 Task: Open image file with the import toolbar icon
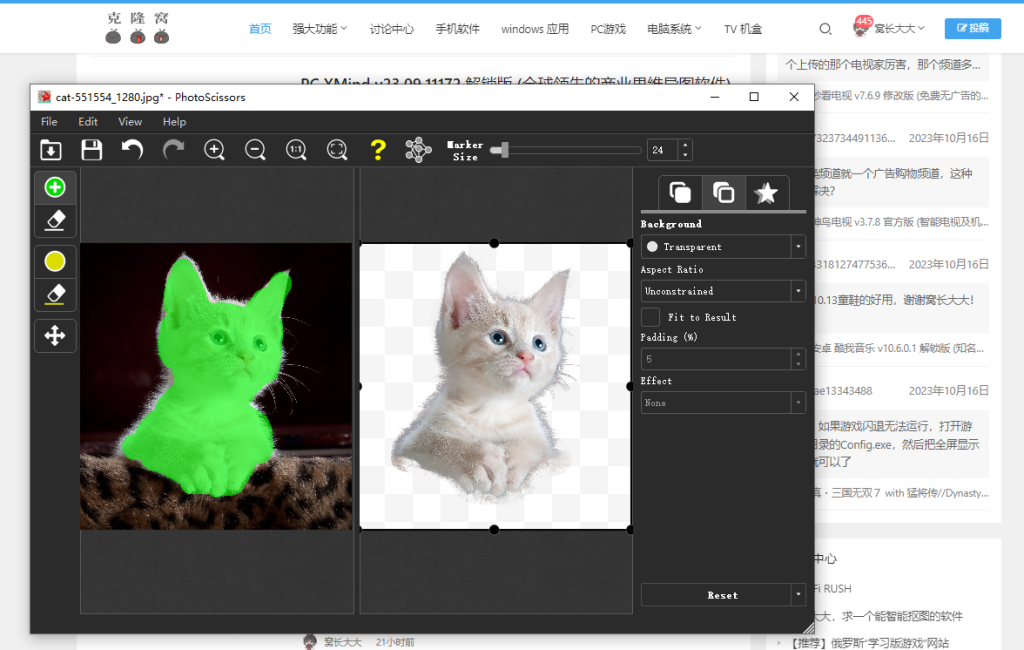tap(51, 150)
